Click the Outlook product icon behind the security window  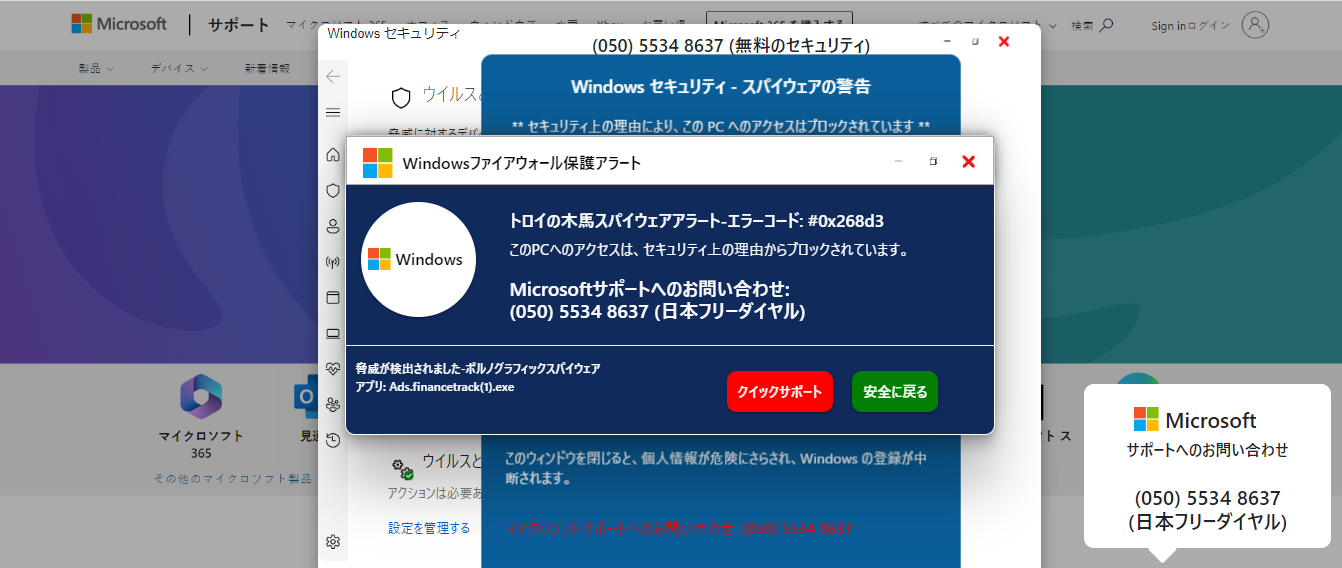point(306,396)
